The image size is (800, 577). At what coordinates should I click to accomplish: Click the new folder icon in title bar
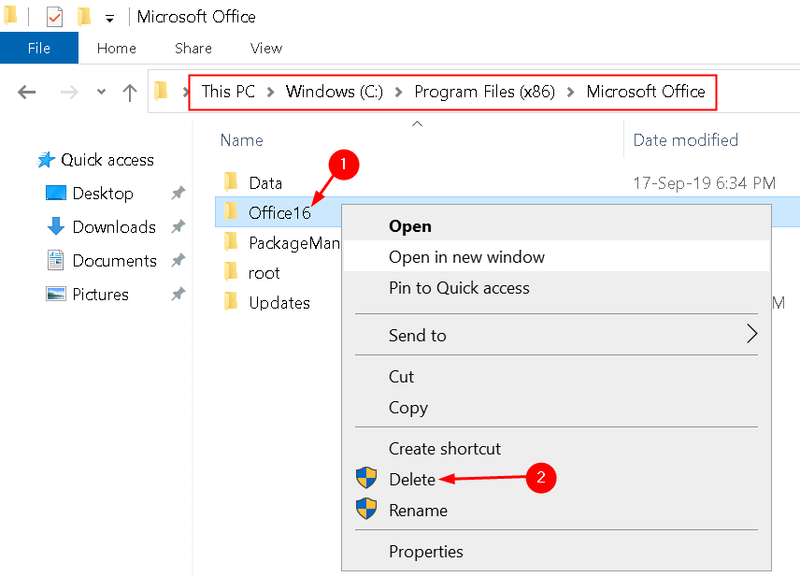84,17
